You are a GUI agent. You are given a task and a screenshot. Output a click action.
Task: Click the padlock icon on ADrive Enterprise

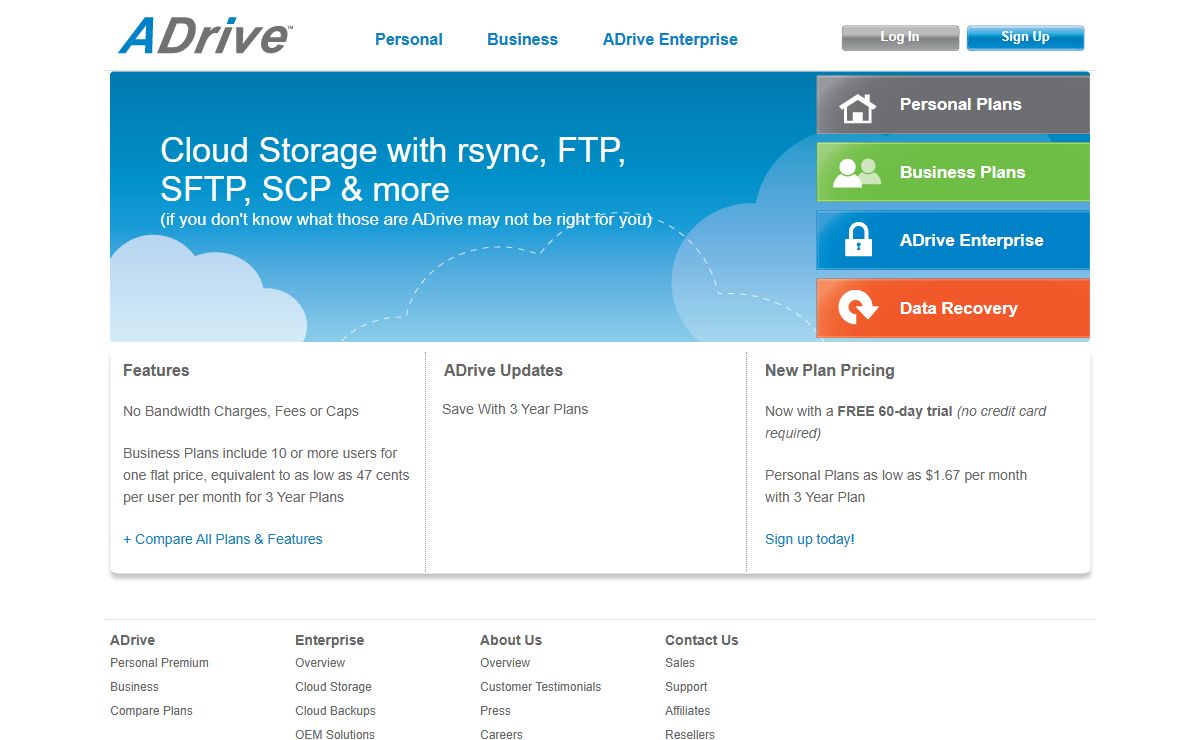coord(858,240)
